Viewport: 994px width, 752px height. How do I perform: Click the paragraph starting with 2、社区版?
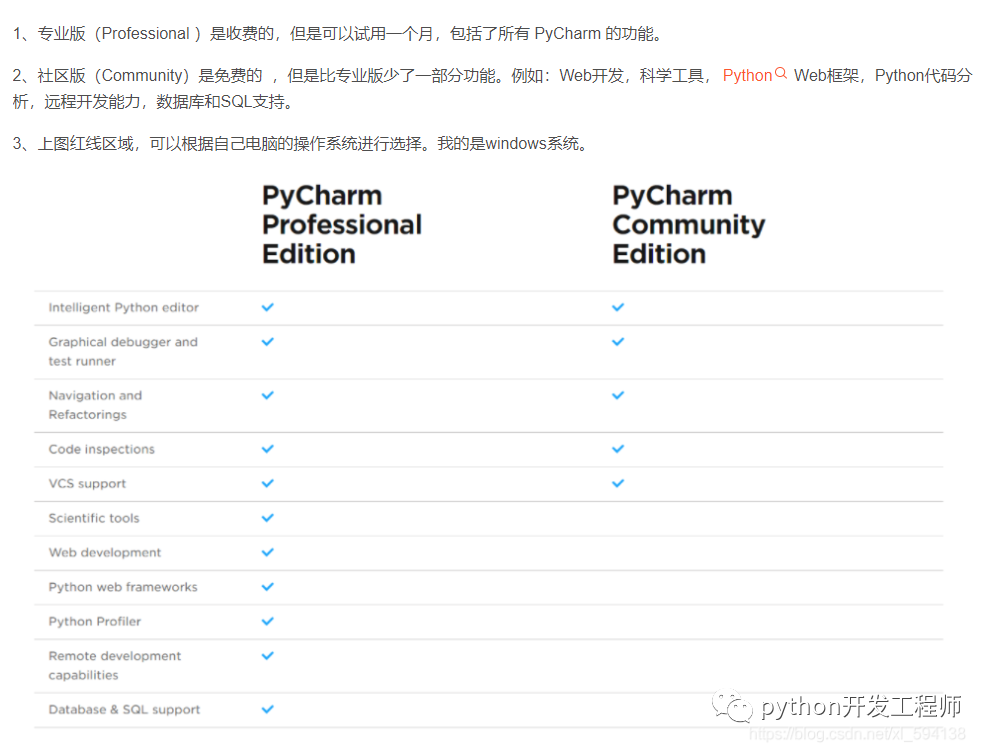click(x=493, y=88)
